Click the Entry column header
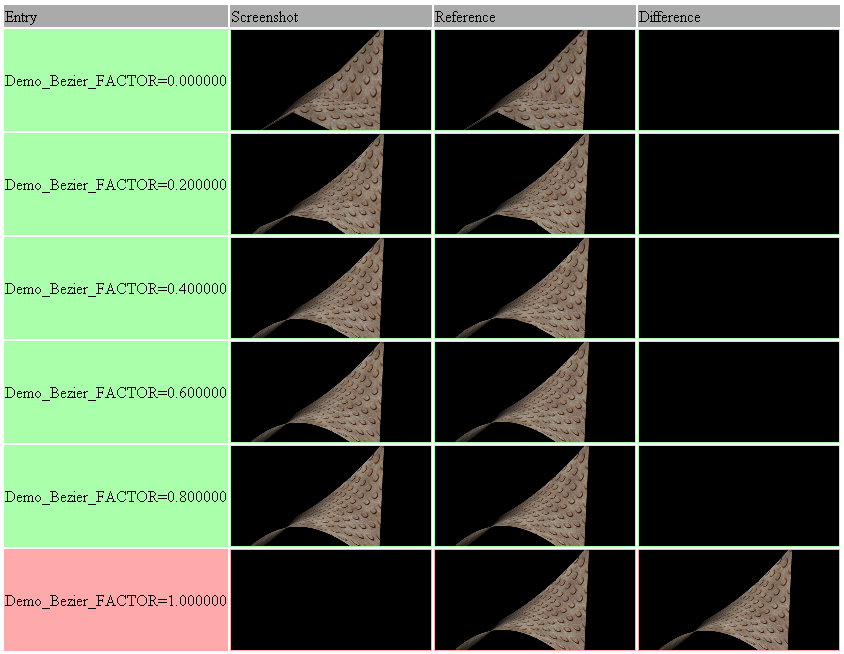Image resolution: width=844 pixels, height=654 pixels. pos(116,17)
